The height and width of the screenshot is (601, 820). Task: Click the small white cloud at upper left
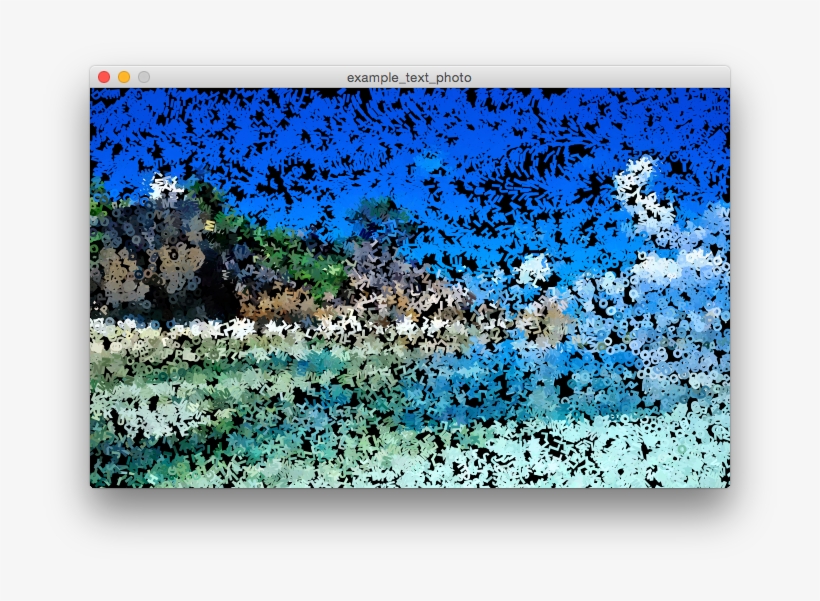coord(165,187)
